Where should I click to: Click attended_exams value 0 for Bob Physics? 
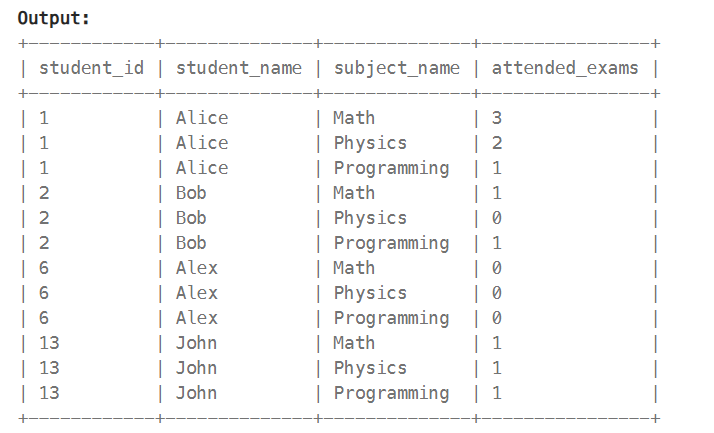(x=497, y=218)
